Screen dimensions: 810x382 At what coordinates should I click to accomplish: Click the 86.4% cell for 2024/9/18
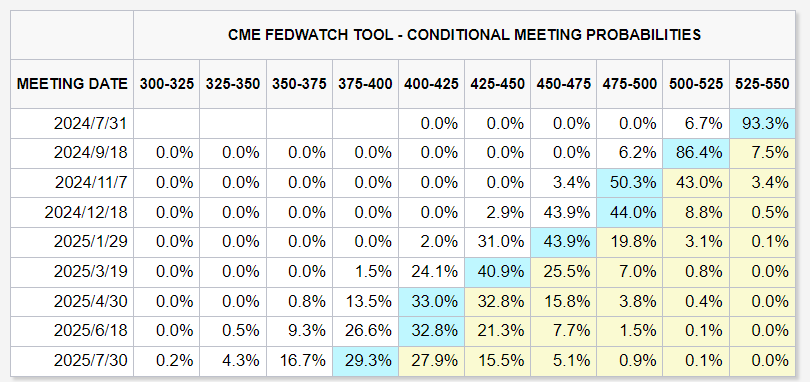pyautogui.click(x=696, y=153)
